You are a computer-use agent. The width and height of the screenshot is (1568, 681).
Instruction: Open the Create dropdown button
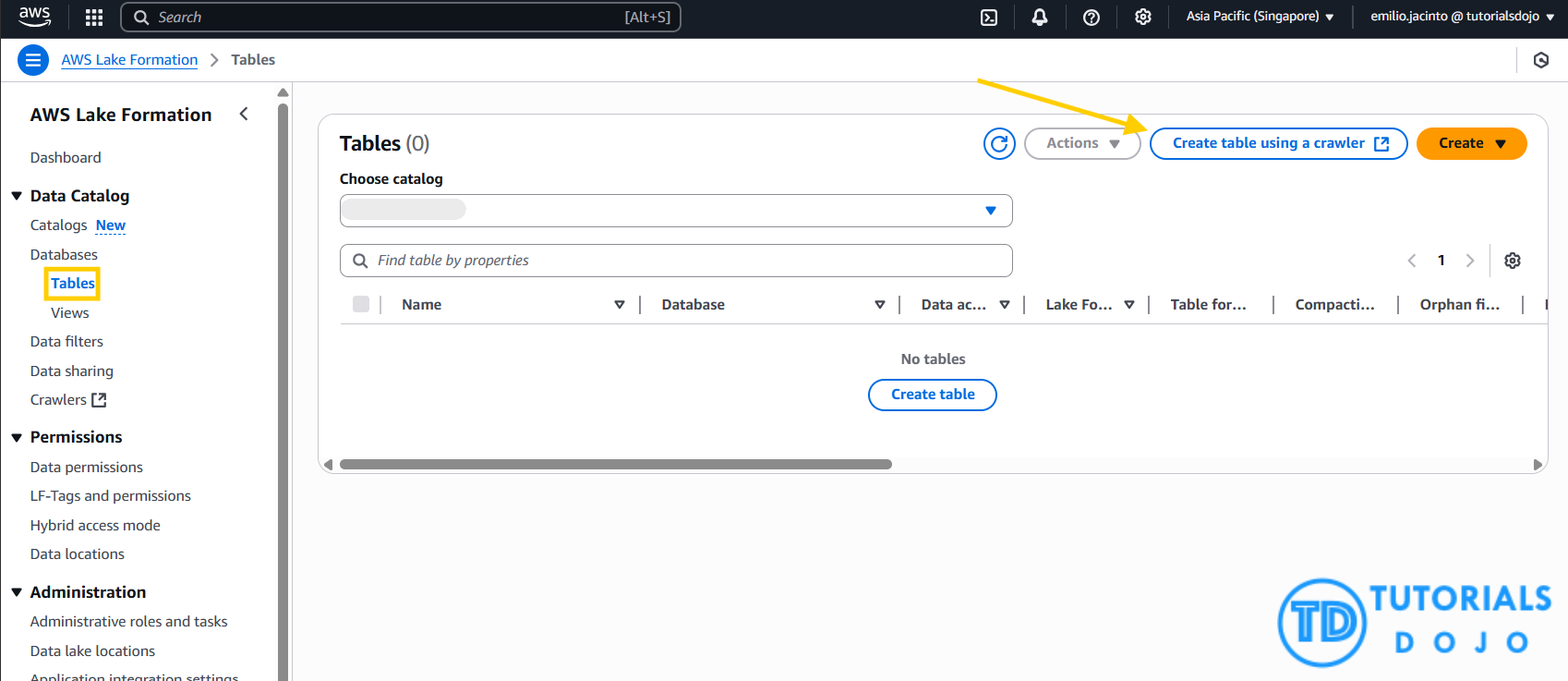1471,143
